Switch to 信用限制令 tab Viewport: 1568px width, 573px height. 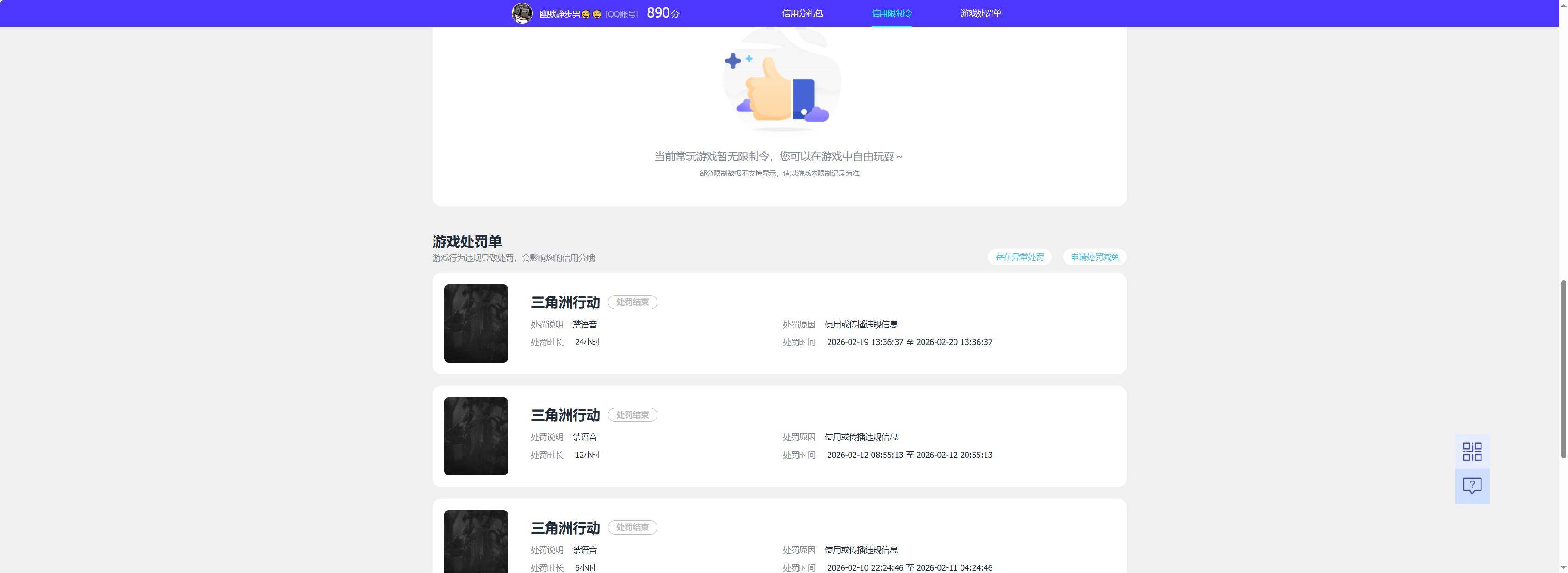(x=891, y=13)
